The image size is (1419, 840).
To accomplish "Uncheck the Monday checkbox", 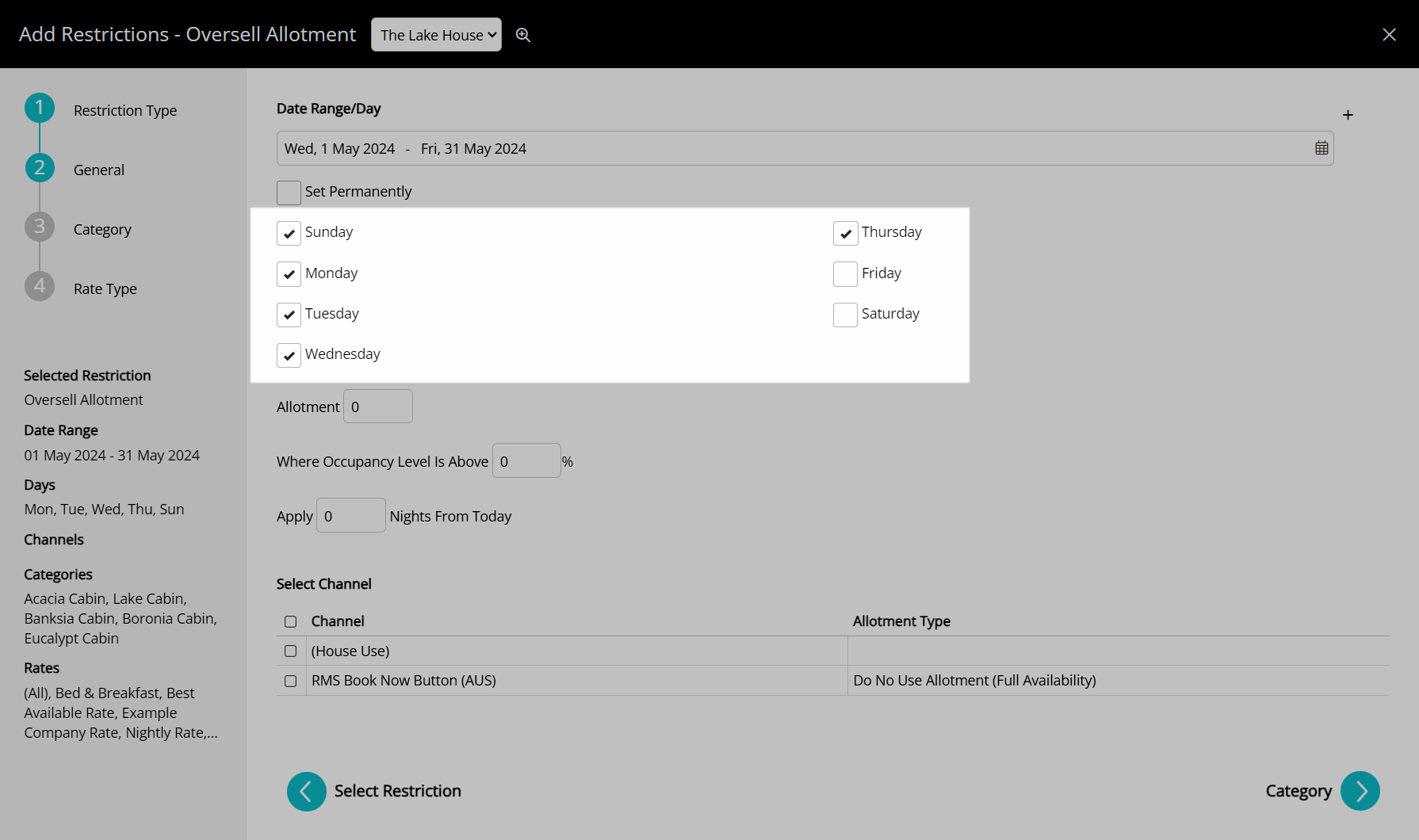I will tap(289, 274).
